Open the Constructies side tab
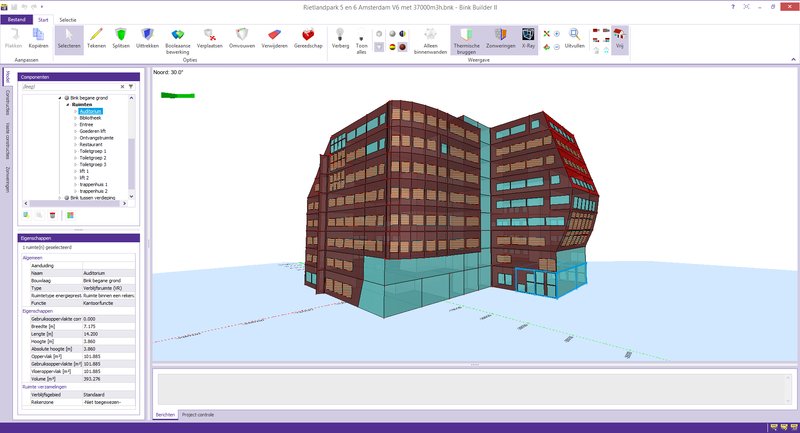Viewport: 800px width, 433px height. click(8, 103)
